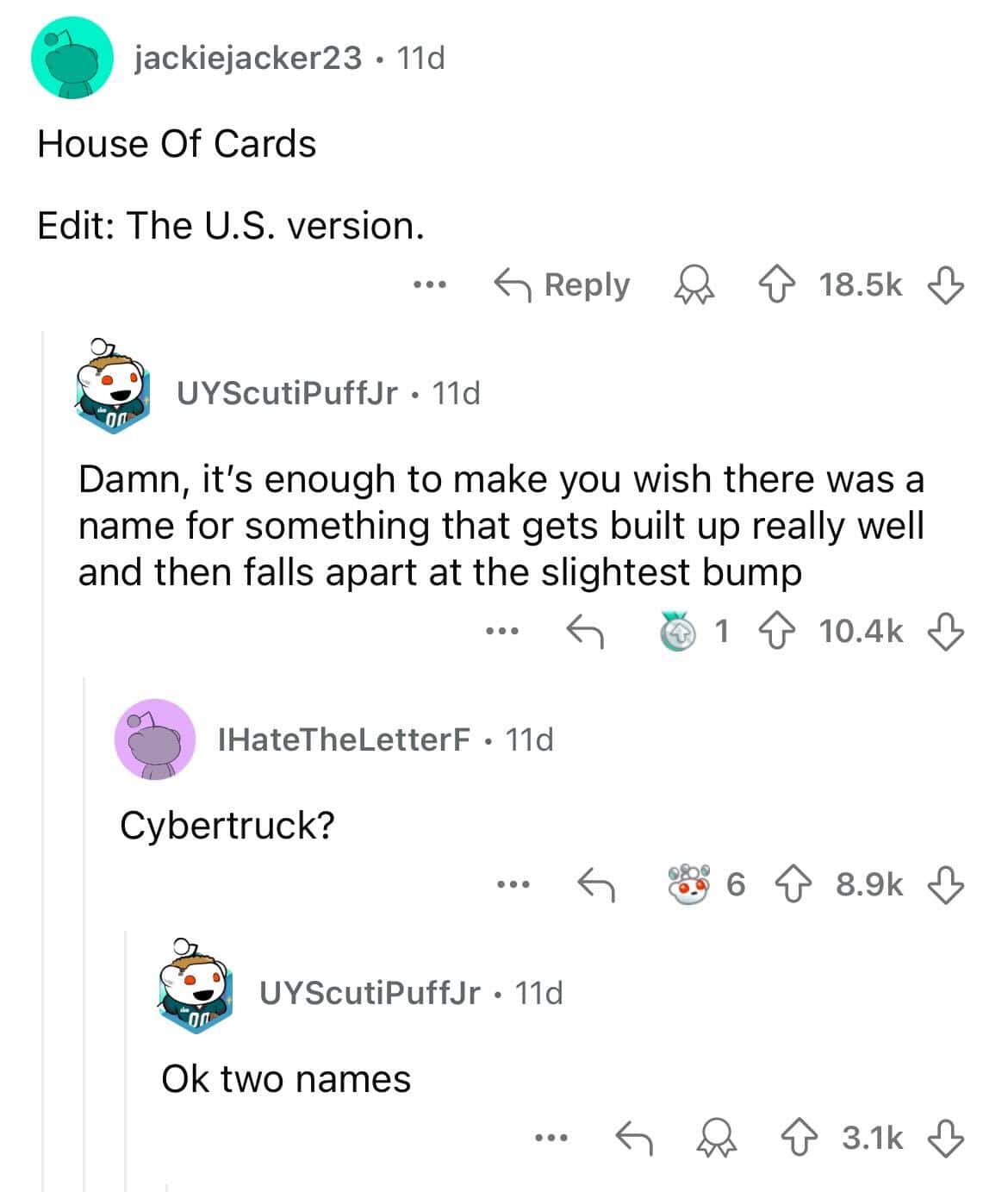Upvote jackiejacker23's House Of Cards comment

pyautogui.click(x=781, y=284)
